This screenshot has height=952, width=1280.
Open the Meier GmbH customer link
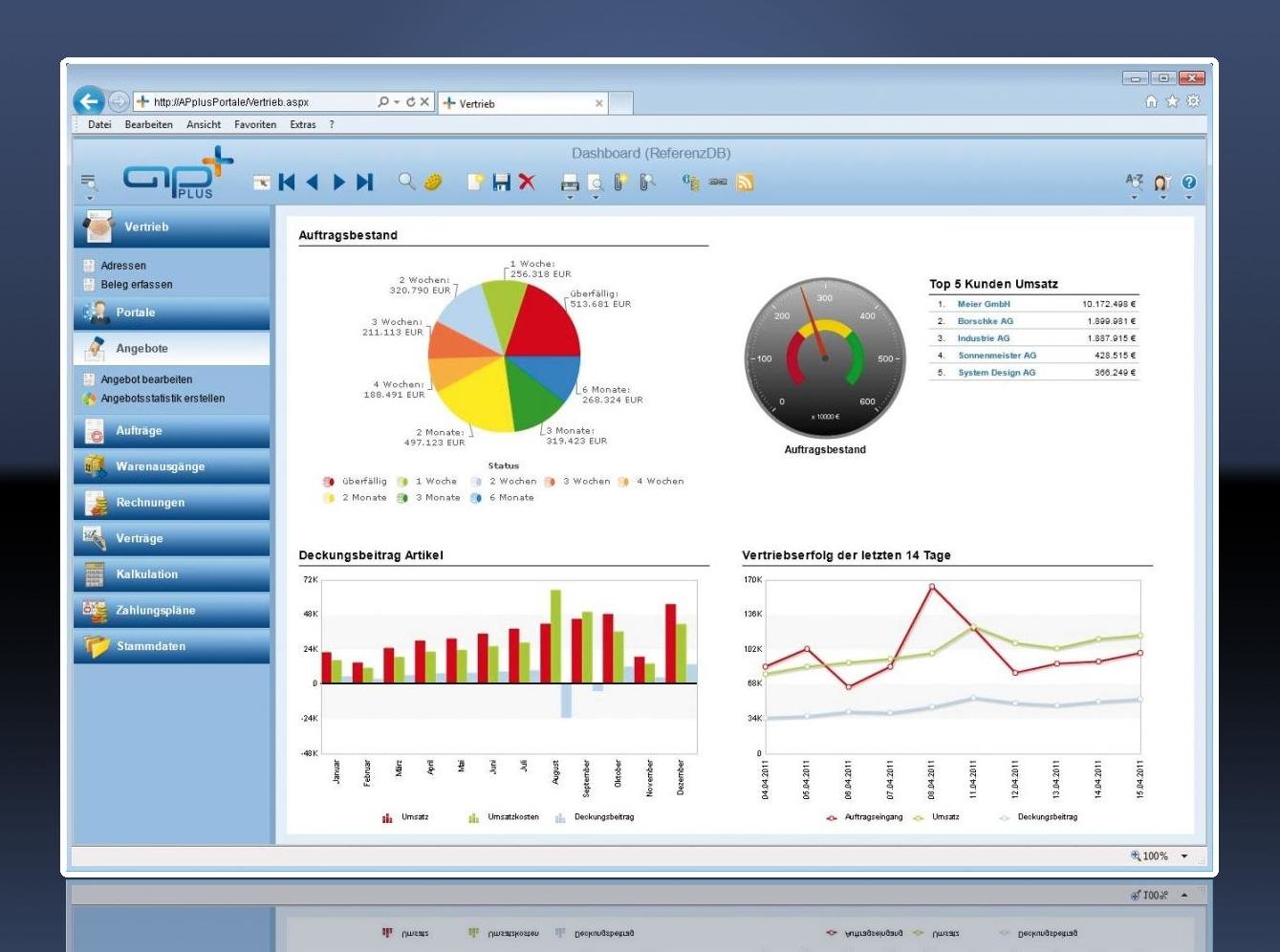(982, 304)
